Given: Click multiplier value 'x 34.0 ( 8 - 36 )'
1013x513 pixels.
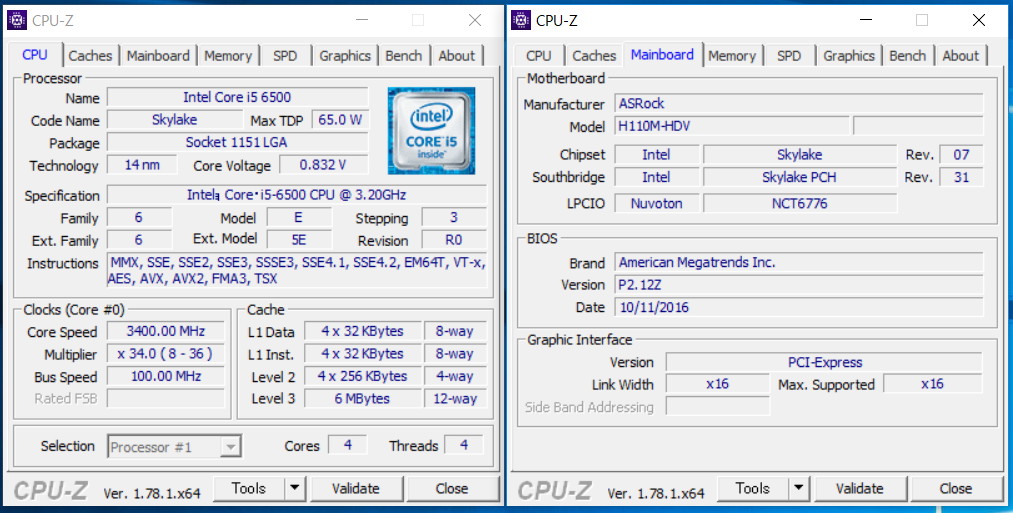Looking at the screenshot, I should click(x=166, y=354).
